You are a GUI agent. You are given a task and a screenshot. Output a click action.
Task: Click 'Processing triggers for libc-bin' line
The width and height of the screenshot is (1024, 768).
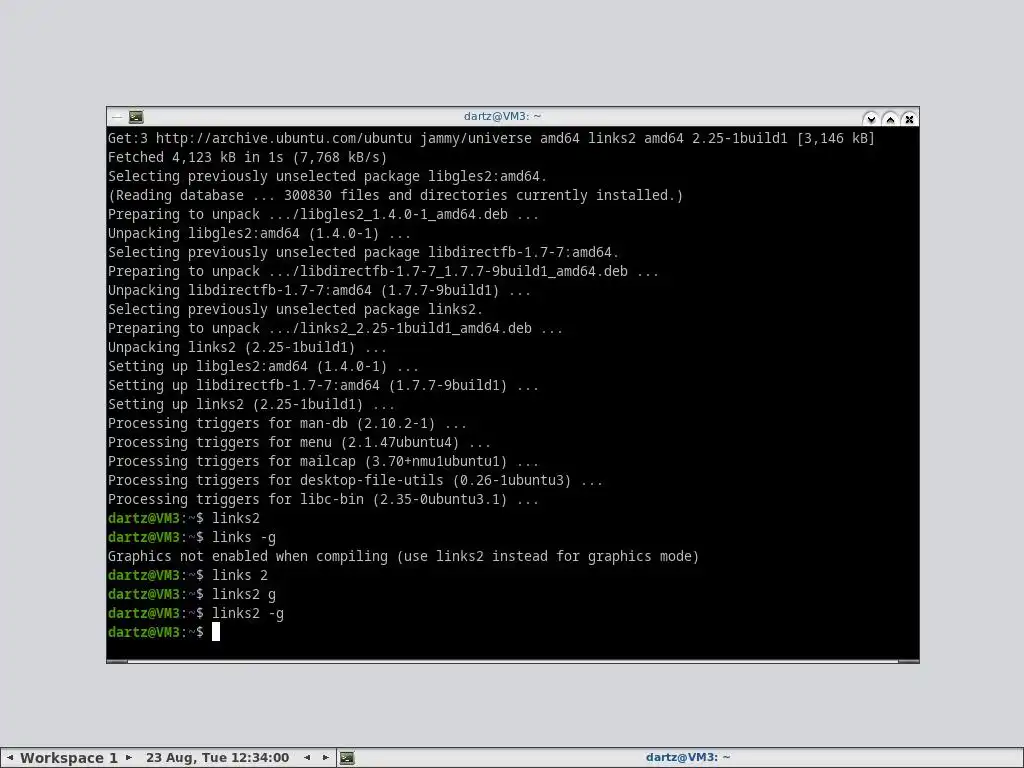click(323, 500)
